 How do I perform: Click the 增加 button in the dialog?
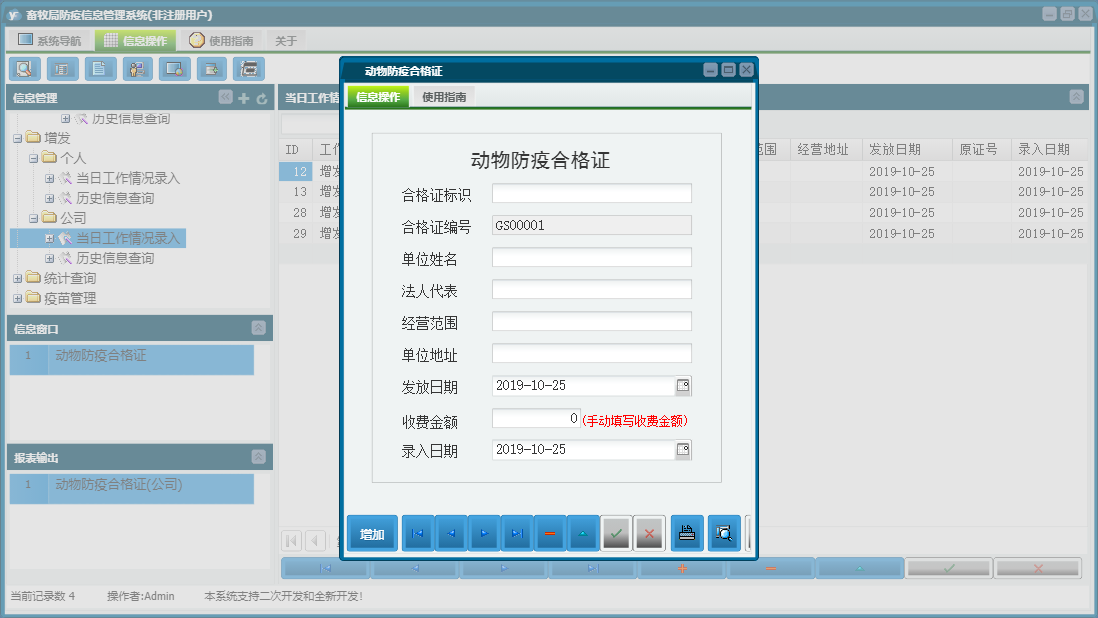coord(371,533)
